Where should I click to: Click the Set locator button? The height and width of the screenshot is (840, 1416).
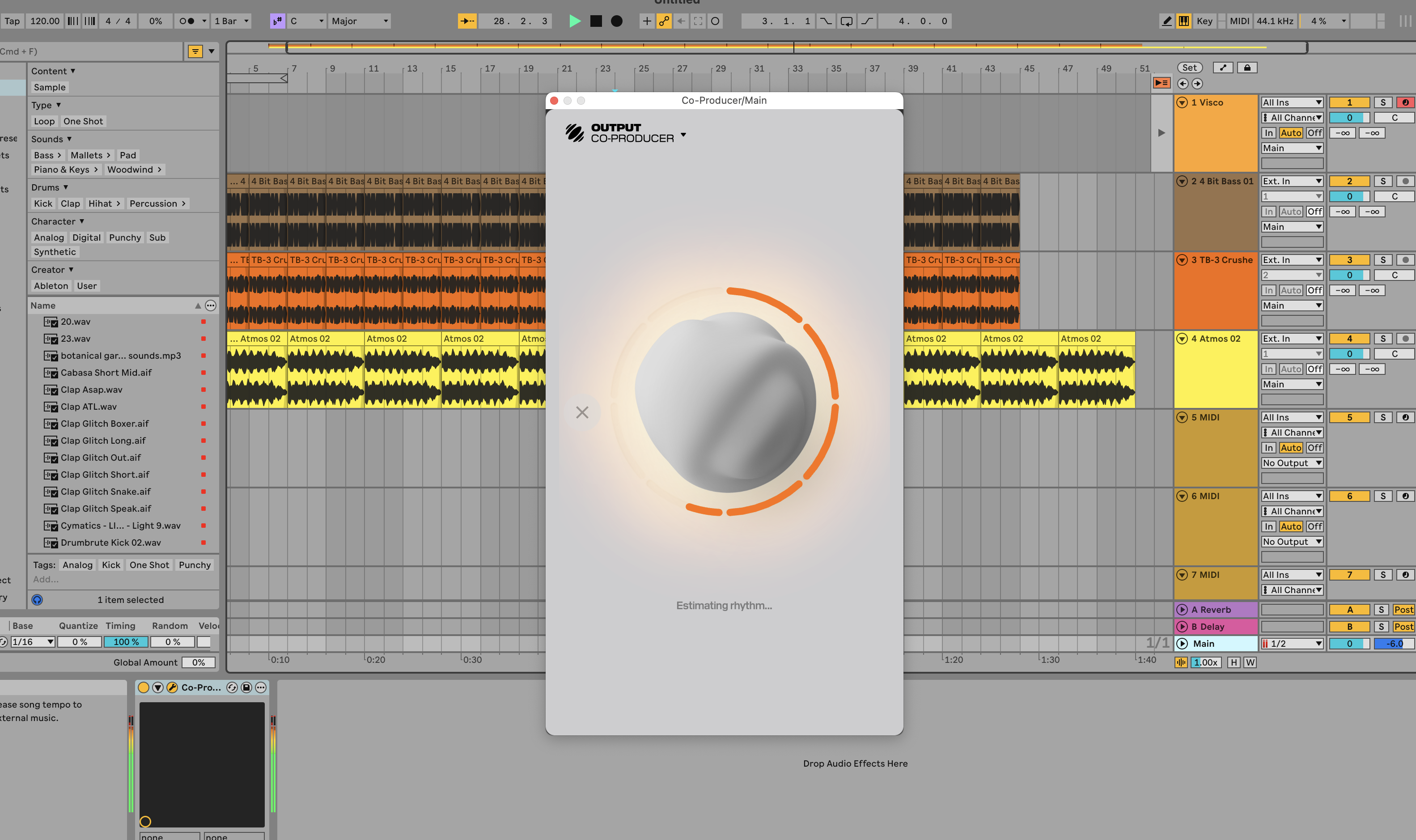pos(1190,68)
